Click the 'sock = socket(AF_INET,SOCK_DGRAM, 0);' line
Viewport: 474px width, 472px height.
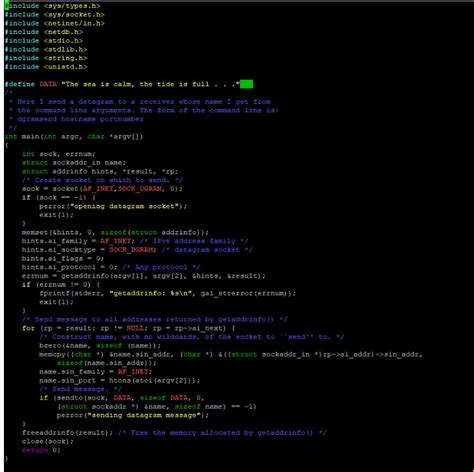coord(102,189)
